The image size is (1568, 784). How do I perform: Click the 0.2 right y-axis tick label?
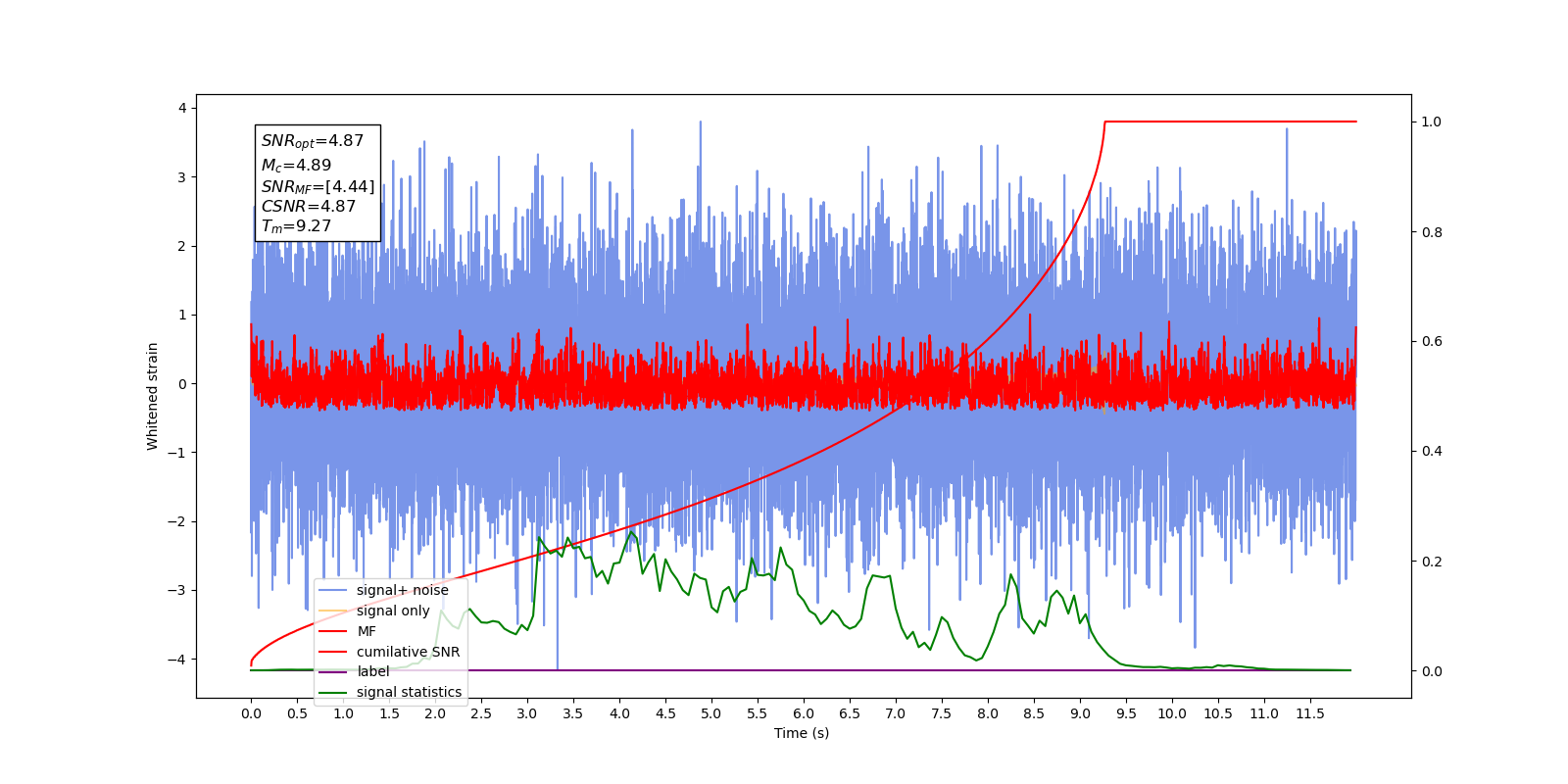[1432, 562]
